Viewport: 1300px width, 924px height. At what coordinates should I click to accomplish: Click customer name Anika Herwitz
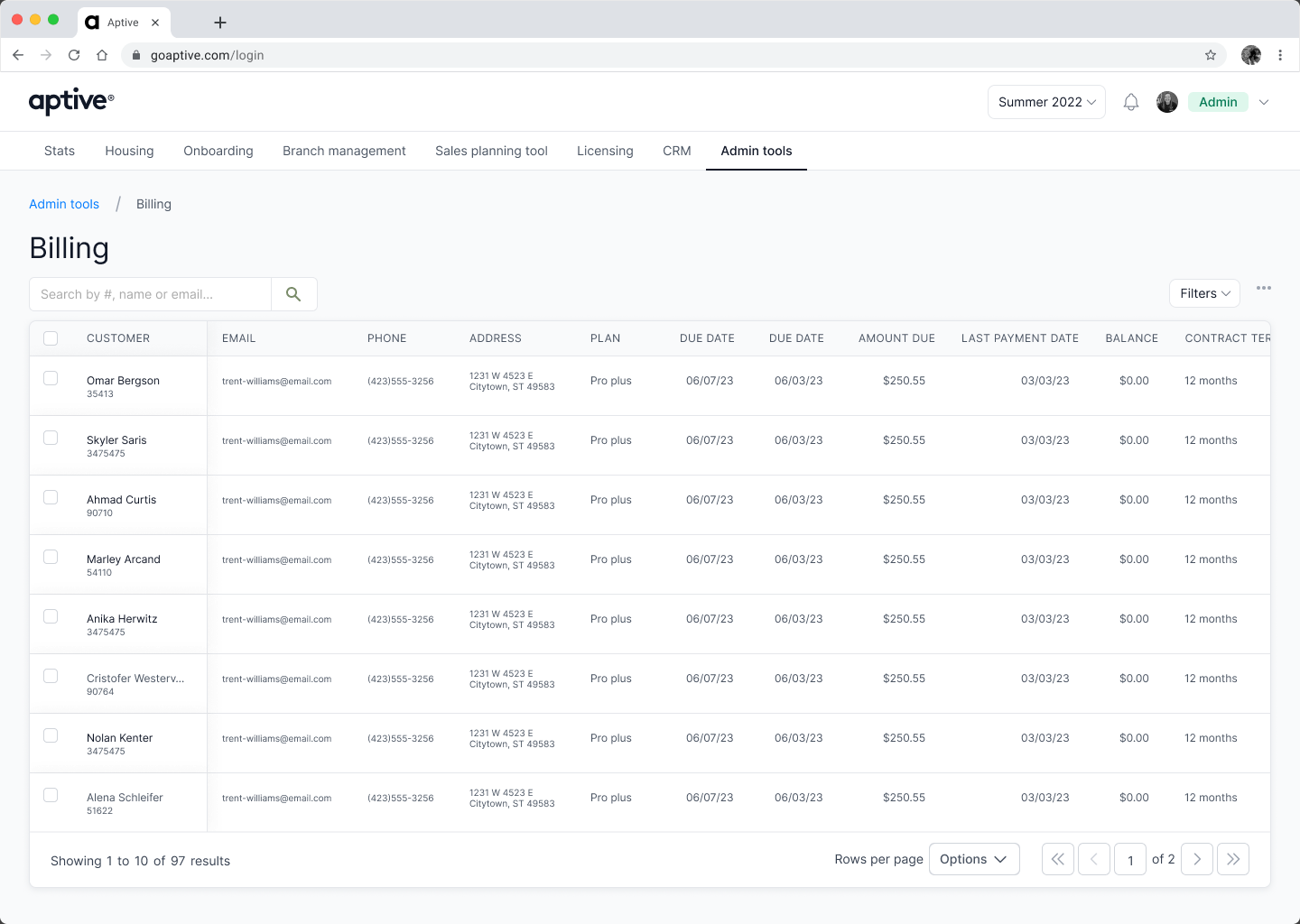point(122,619)
